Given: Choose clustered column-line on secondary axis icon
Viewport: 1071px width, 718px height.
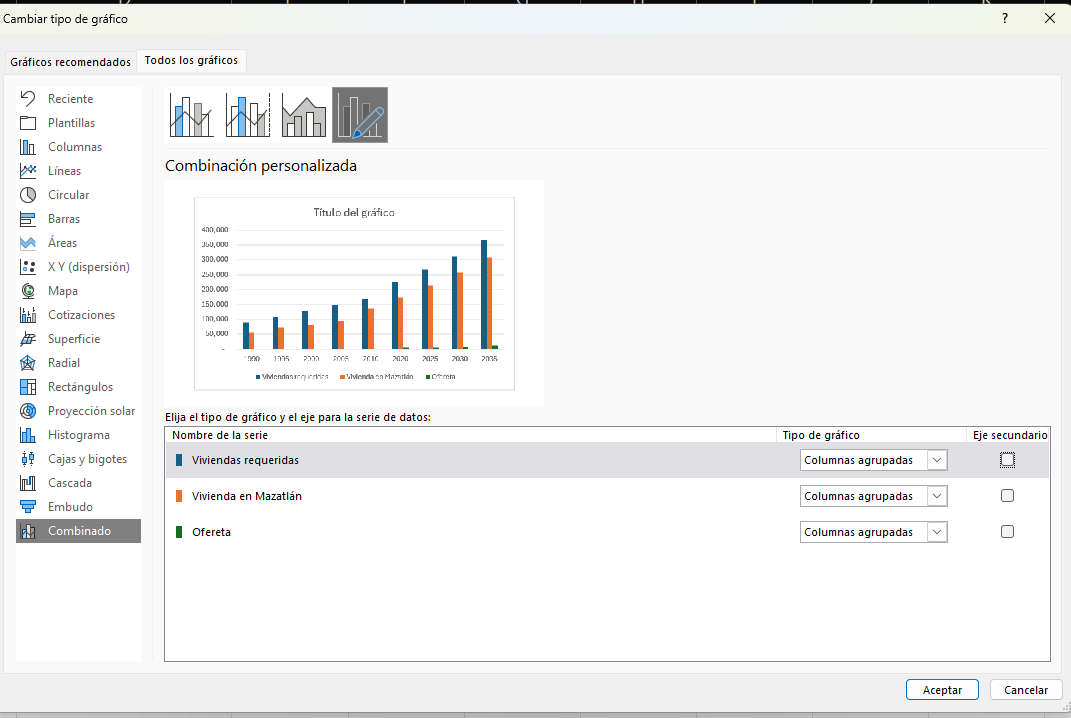Looking at the screenshot, I should (x=248, y=115).
